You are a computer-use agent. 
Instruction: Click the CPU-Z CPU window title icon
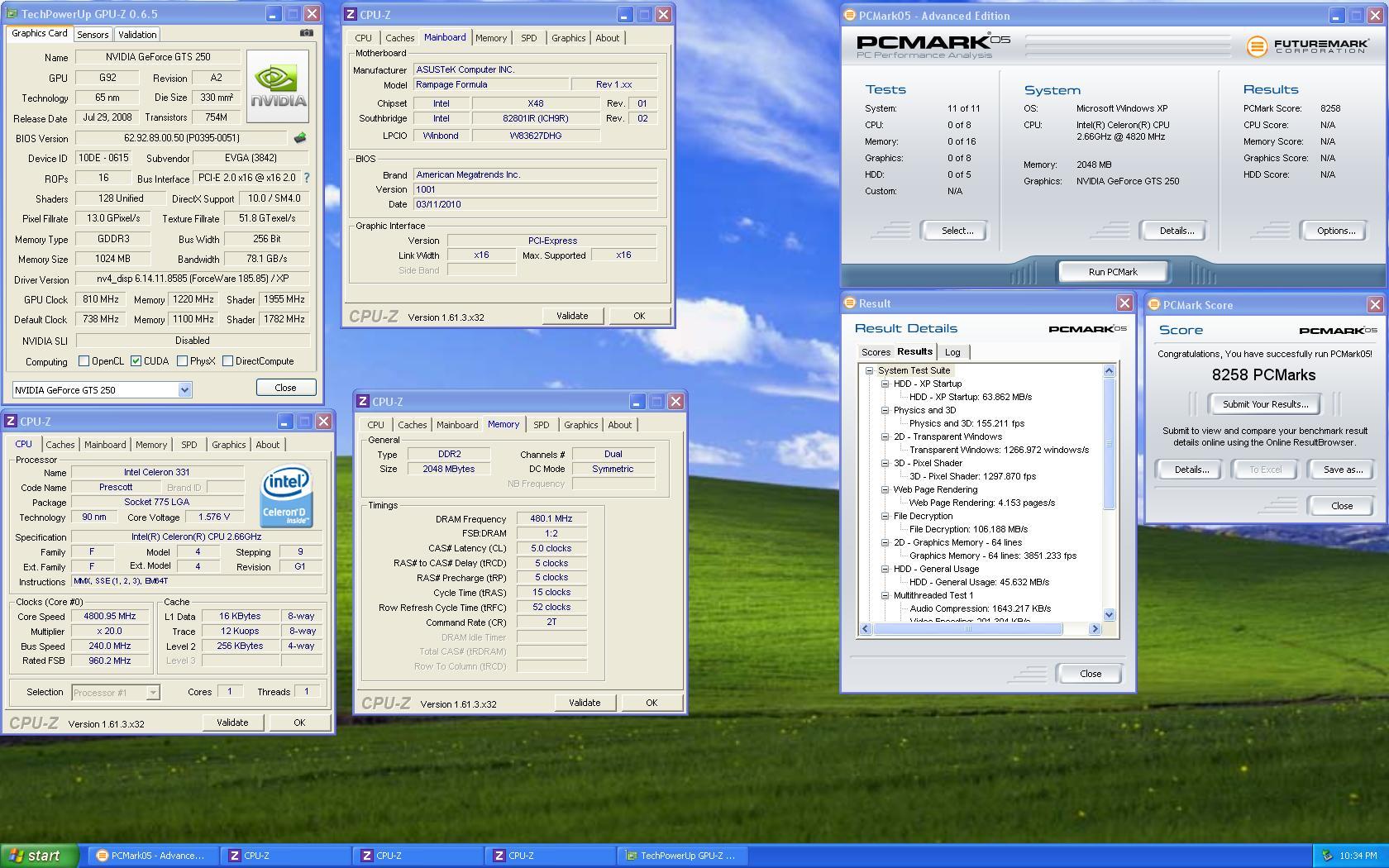(x=12, y=422)
